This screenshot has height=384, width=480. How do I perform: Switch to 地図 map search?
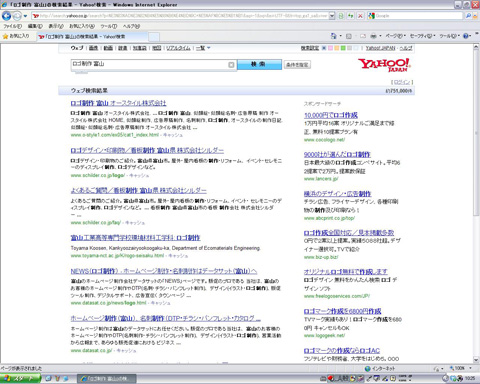tap(157, 48)
